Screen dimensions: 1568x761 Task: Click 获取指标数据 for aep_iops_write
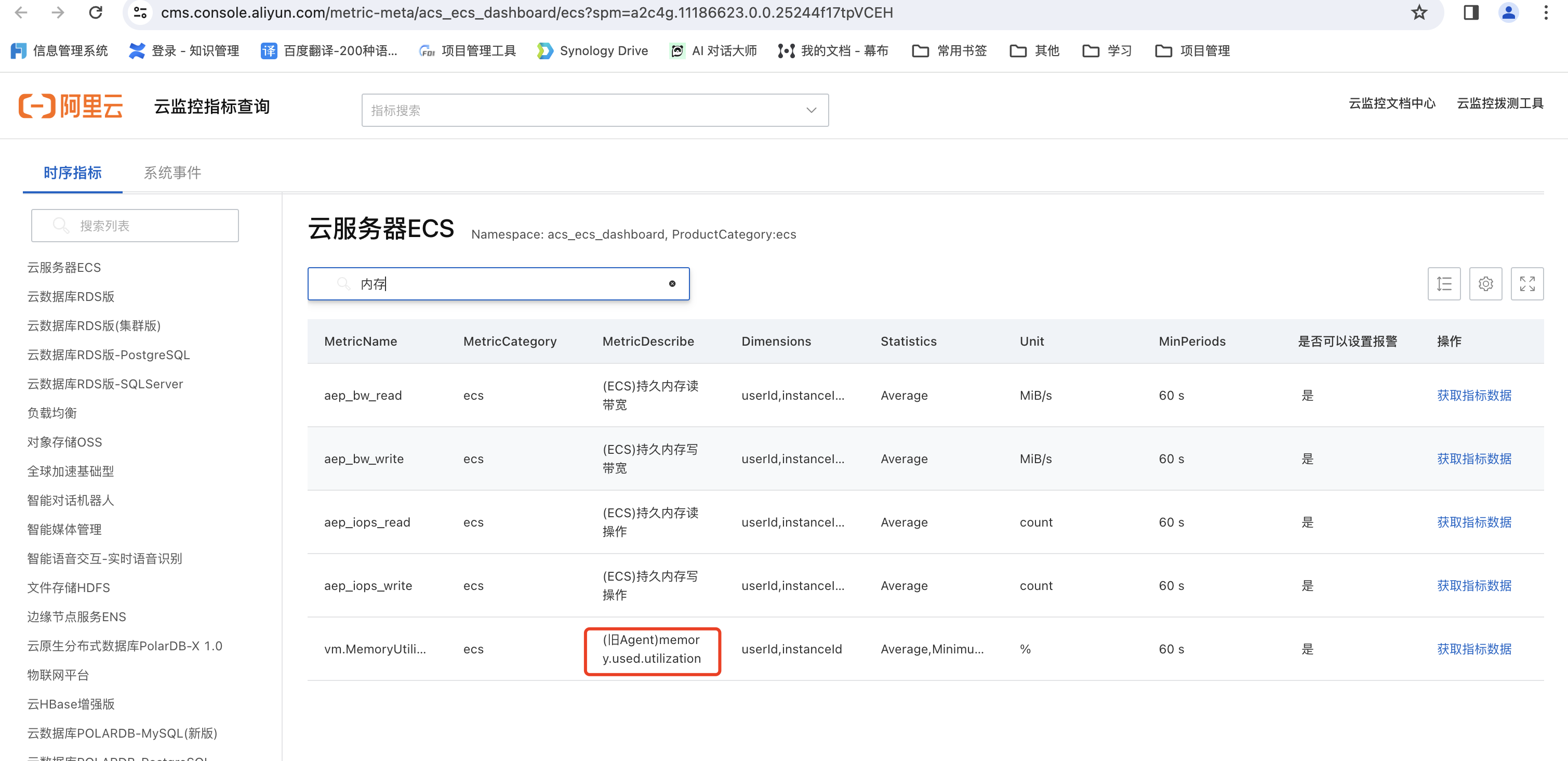tap(1473, 586)
